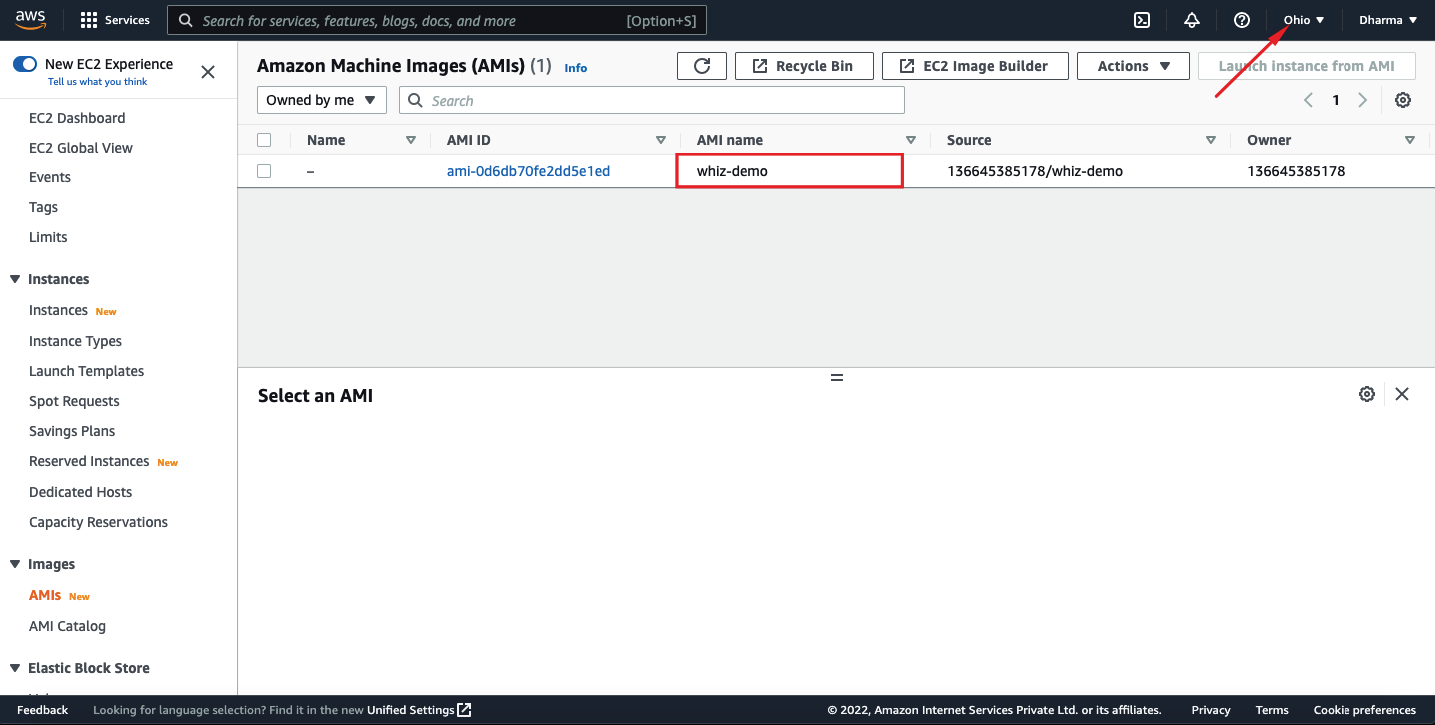Open the Actions dropdown menu
Image resolution: width=1435 pixels, height=725 pixels.
pyautogui.click(x=1133, y=66)
